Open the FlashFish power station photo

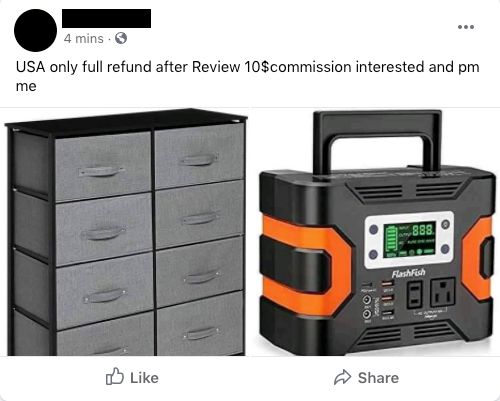pos(376,232)
